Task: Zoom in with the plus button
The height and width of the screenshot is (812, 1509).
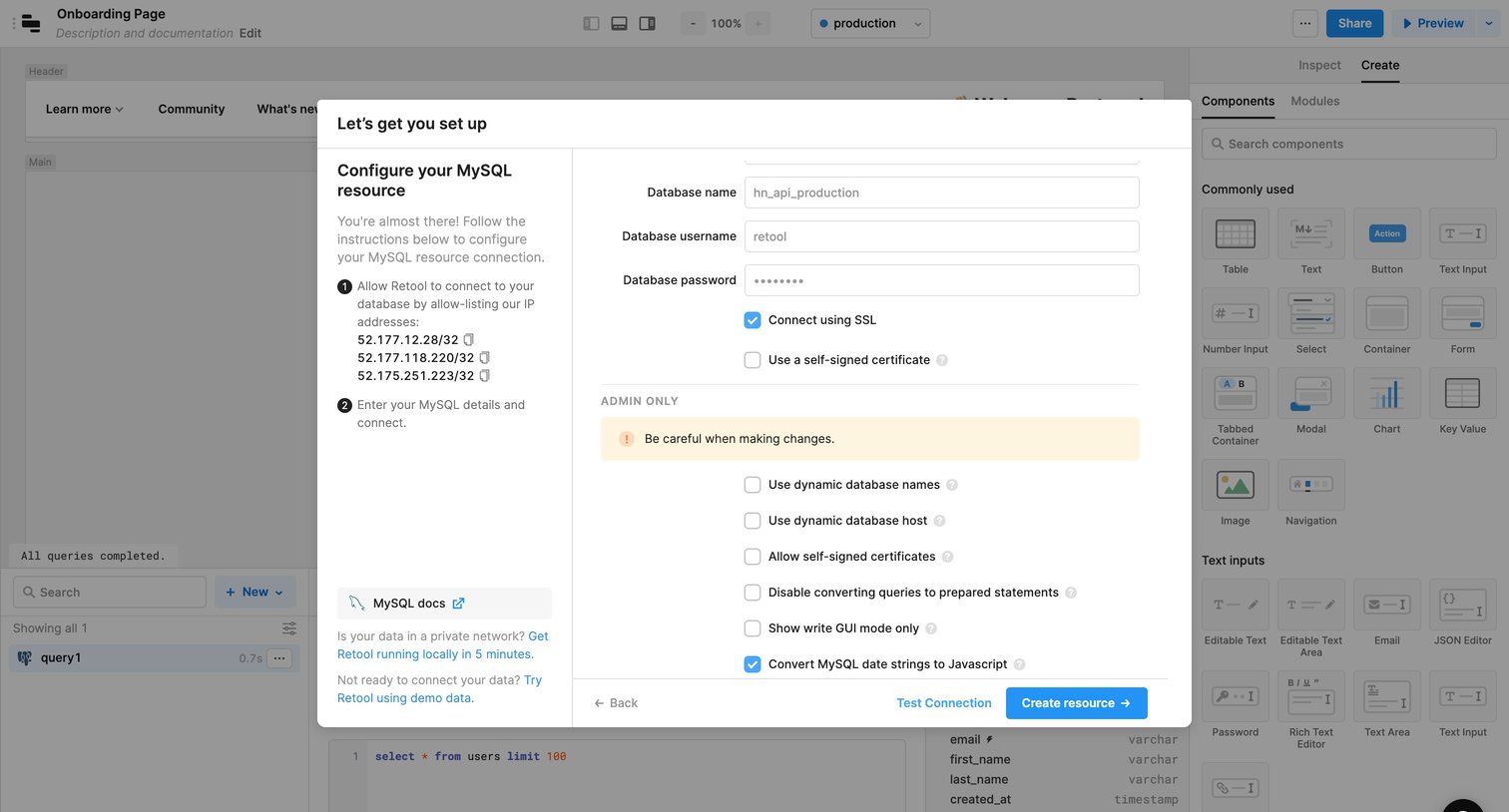Action: pos(757,23)
